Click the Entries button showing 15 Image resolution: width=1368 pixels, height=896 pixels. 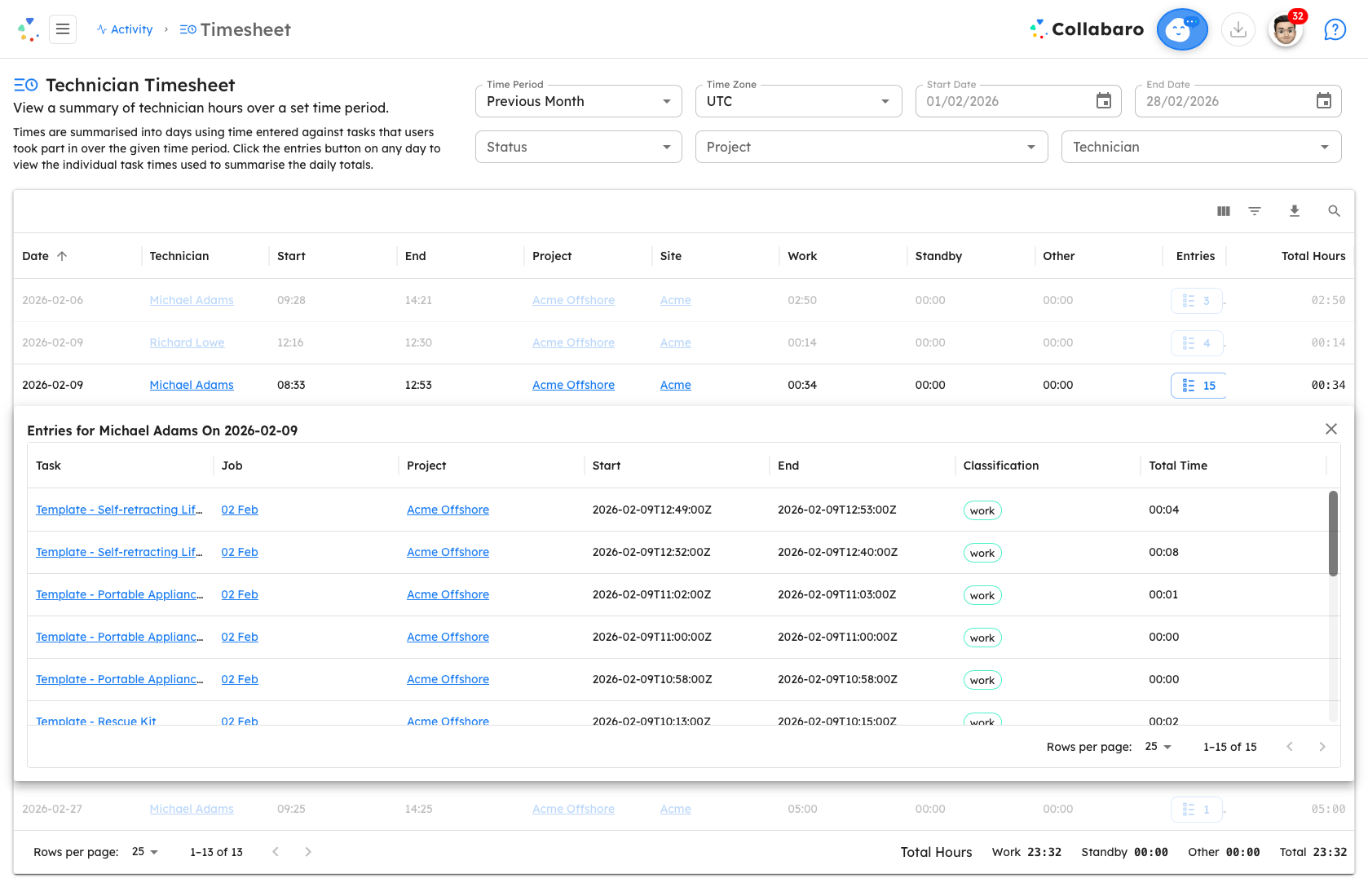pyautogui.click(x=1198, y=385)
